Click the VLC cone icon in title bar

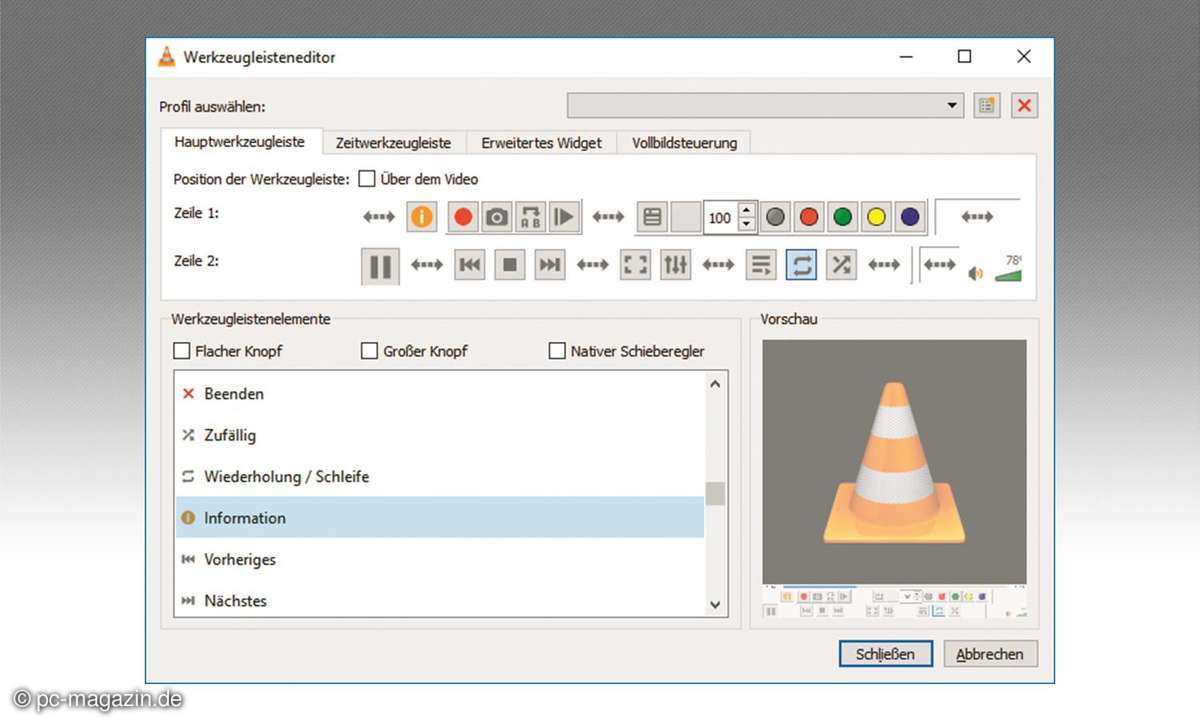pos(166,57)
